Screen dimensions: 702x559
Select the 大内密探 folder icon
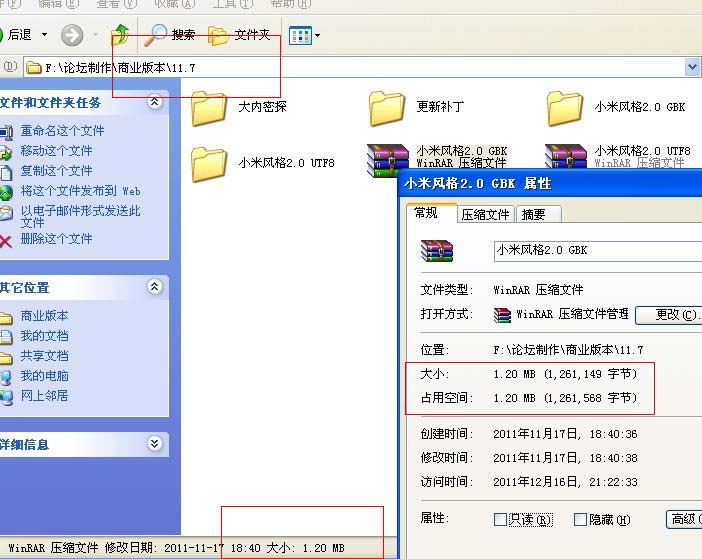(209, 108)
